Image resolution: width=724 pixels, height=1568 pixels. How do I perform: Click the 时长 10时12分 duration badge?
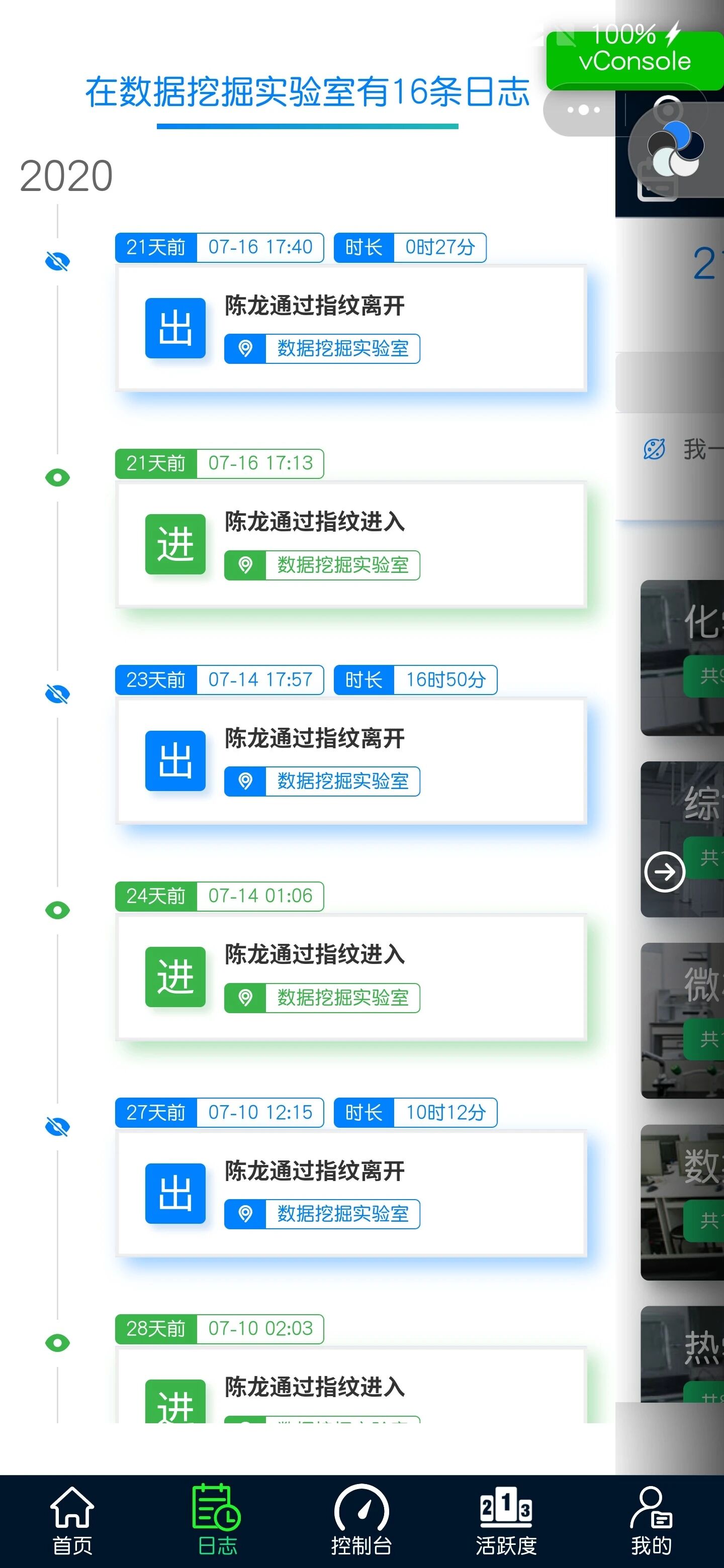415,1112
